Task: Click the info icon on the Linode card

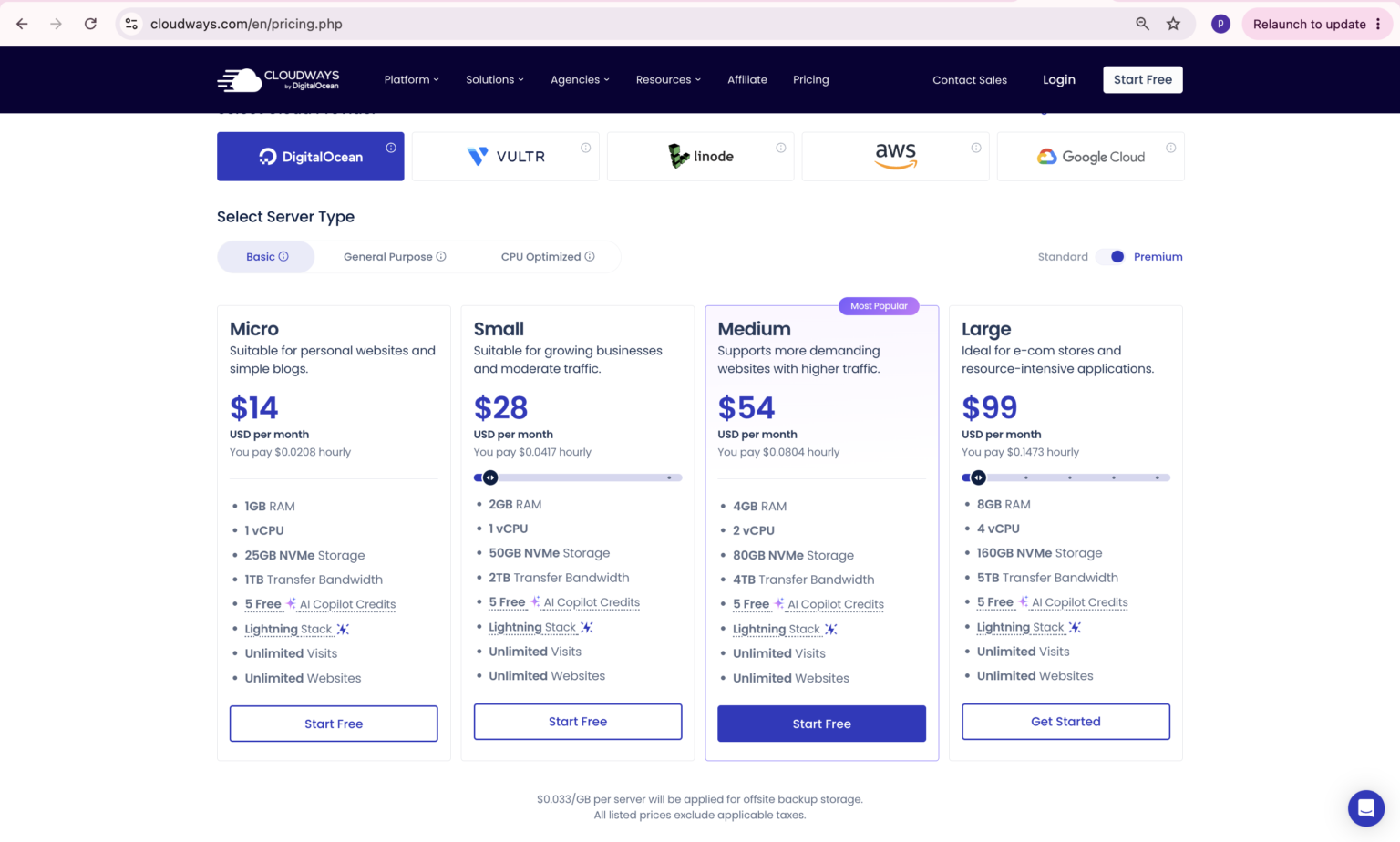Action: point(781,148)
